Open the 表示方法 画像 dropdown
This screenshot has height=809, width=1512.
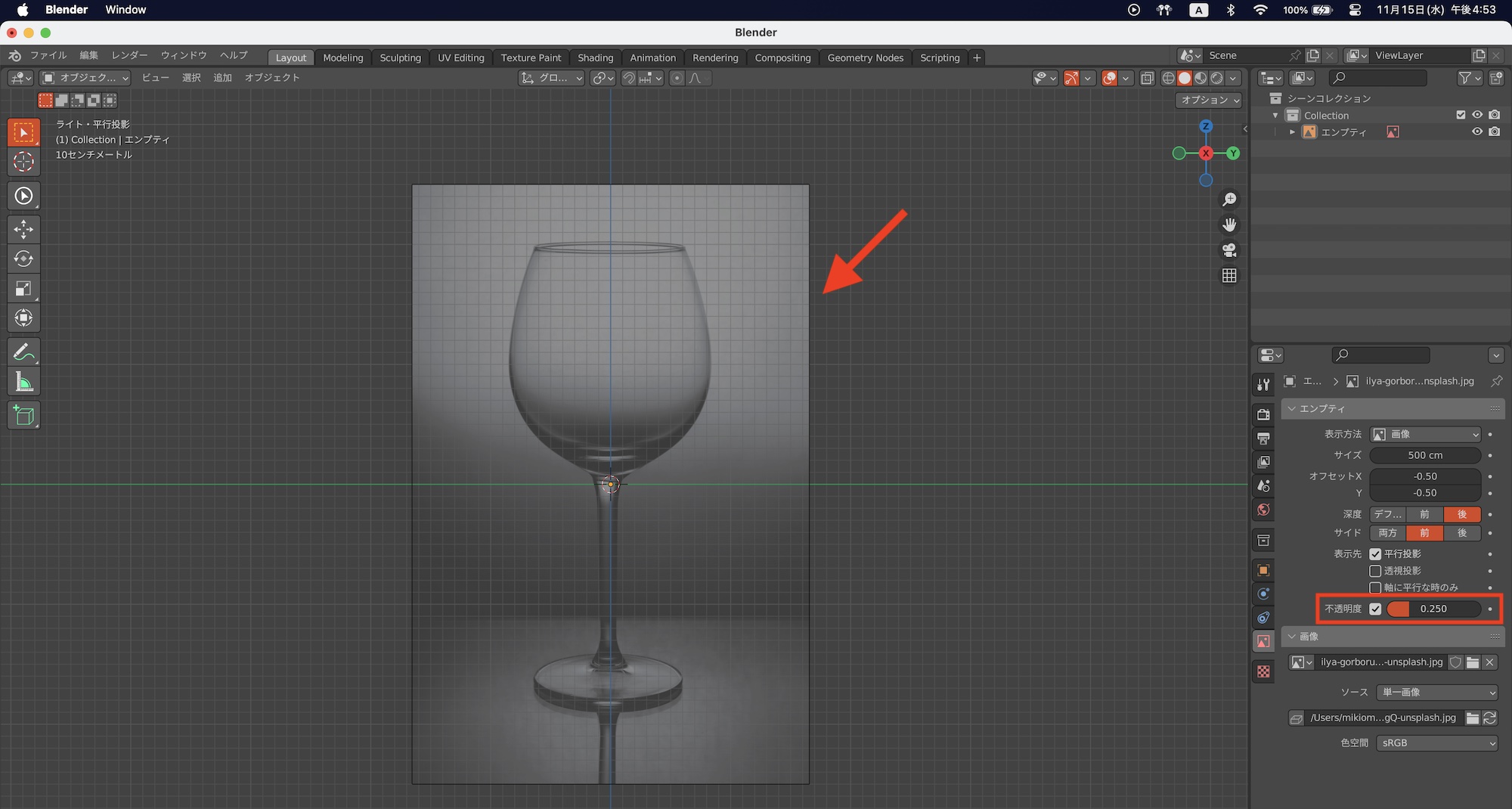[x=1425, y=434]
